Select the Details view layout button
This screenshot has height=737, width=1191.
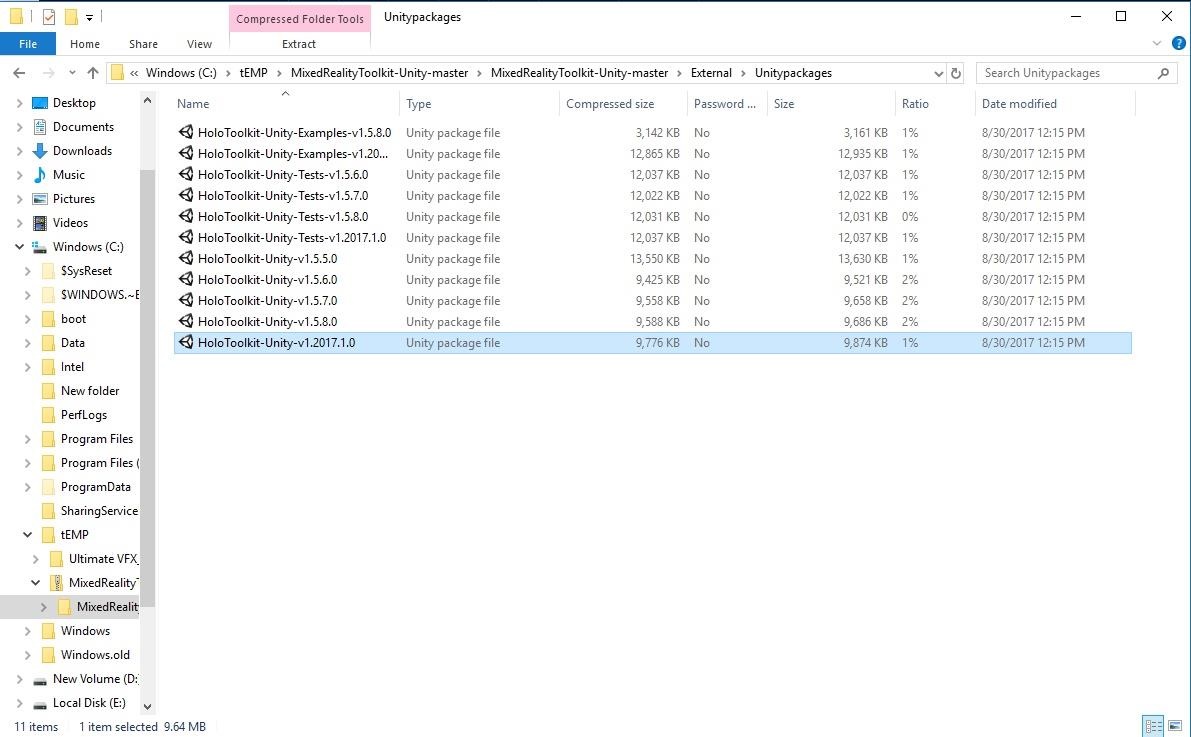1153,726
